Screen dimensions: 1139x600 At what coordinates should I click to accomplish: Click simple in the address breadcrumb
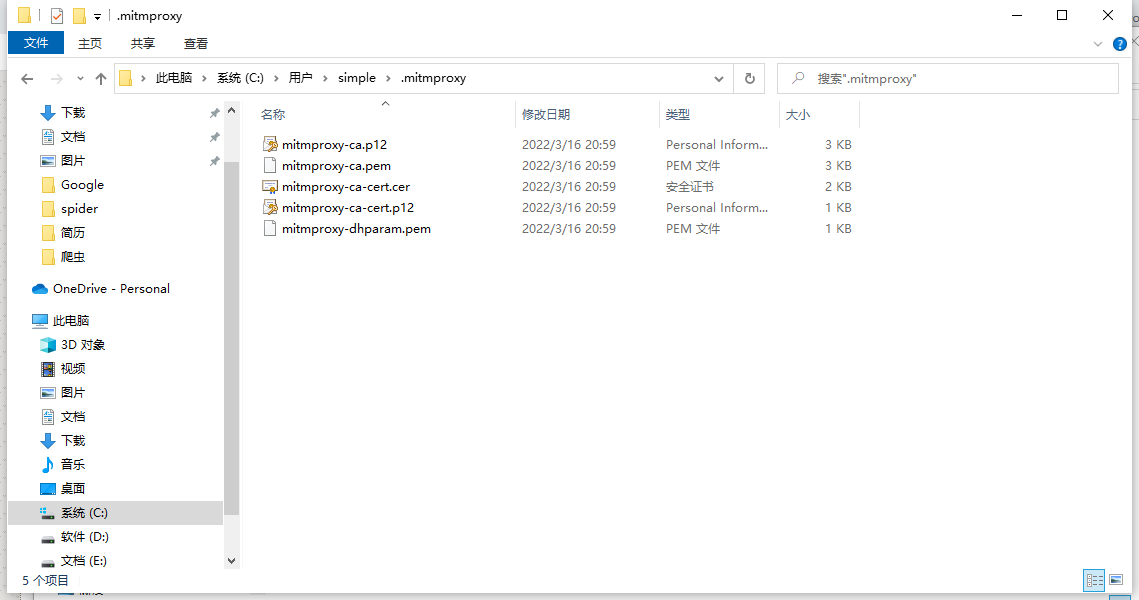(357, 78)
